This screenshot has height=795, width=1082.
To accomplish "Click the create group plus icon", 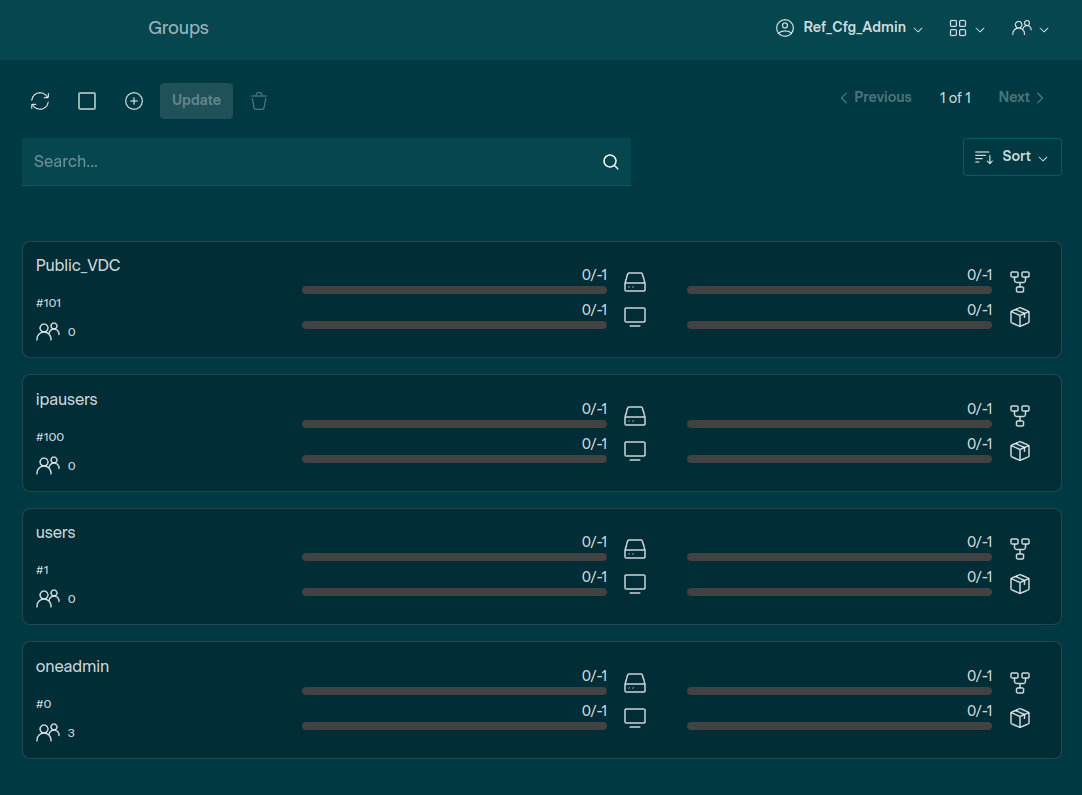I will tap(134, 101).
